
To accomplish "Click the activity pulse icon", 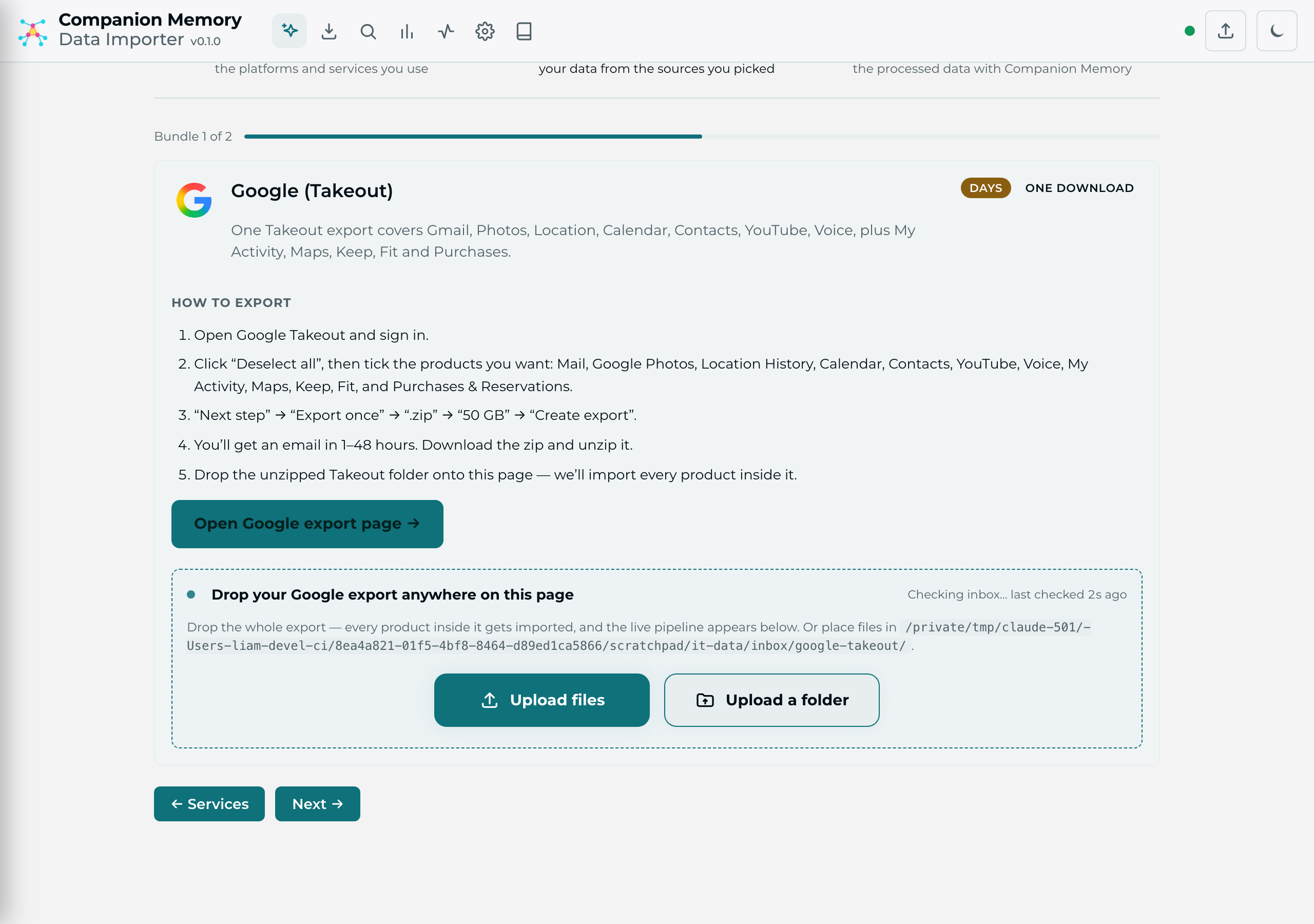I will (x=446, y=31).
